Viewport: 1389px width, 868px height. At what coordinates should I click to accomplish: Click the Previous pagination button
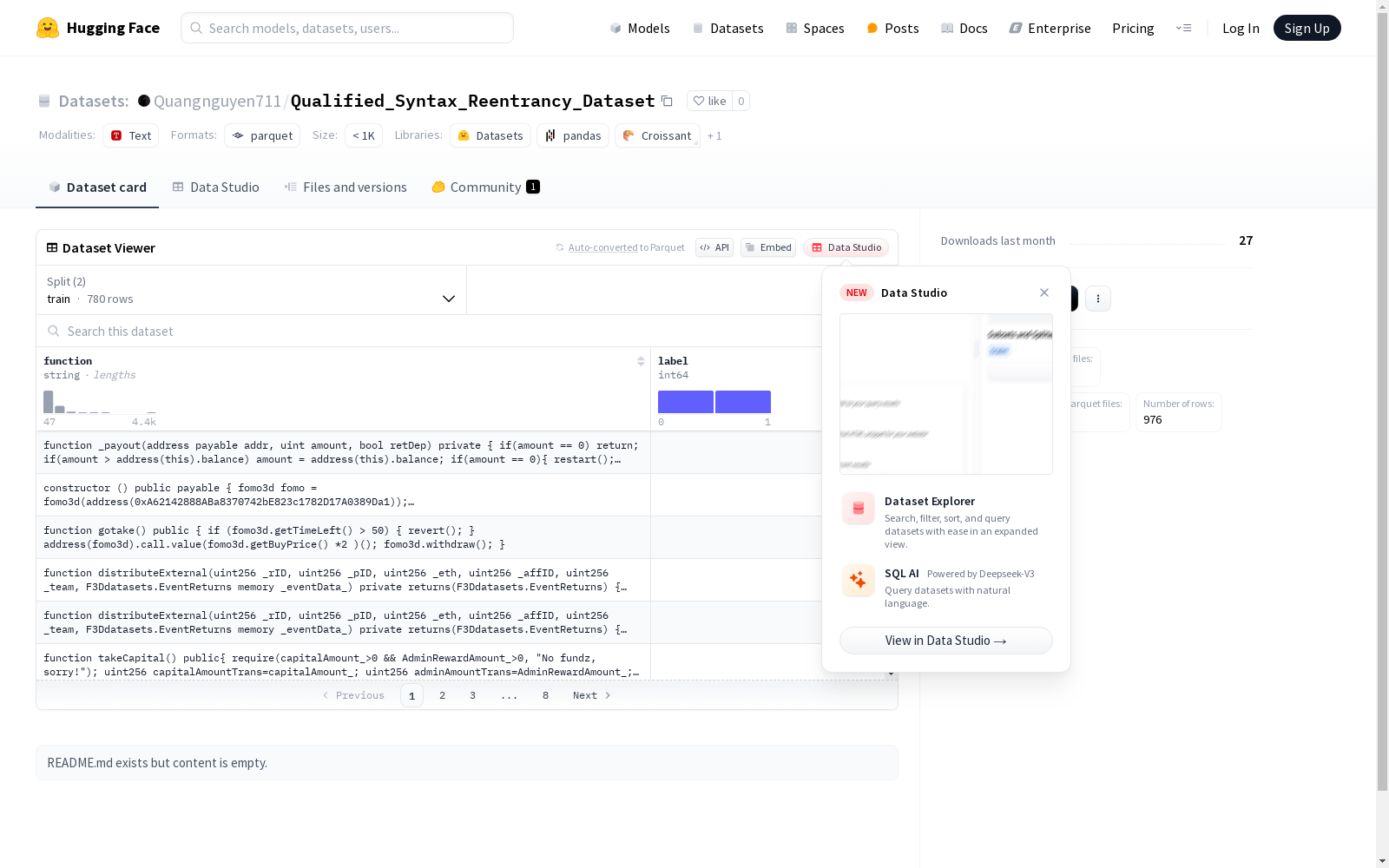[353, 695]
